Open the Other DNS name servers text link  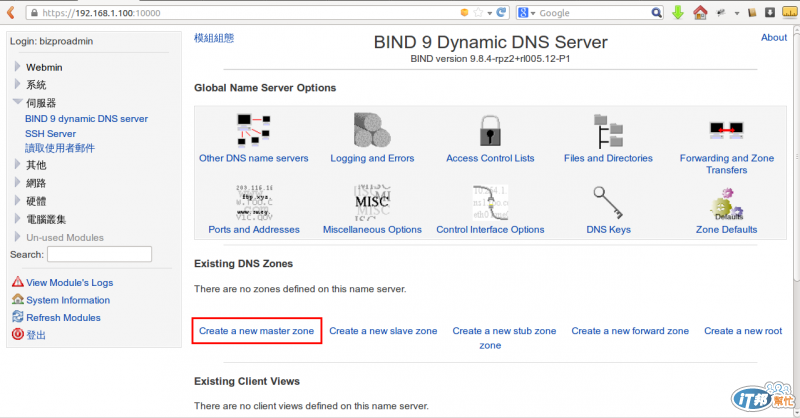(x=254, y=158)
